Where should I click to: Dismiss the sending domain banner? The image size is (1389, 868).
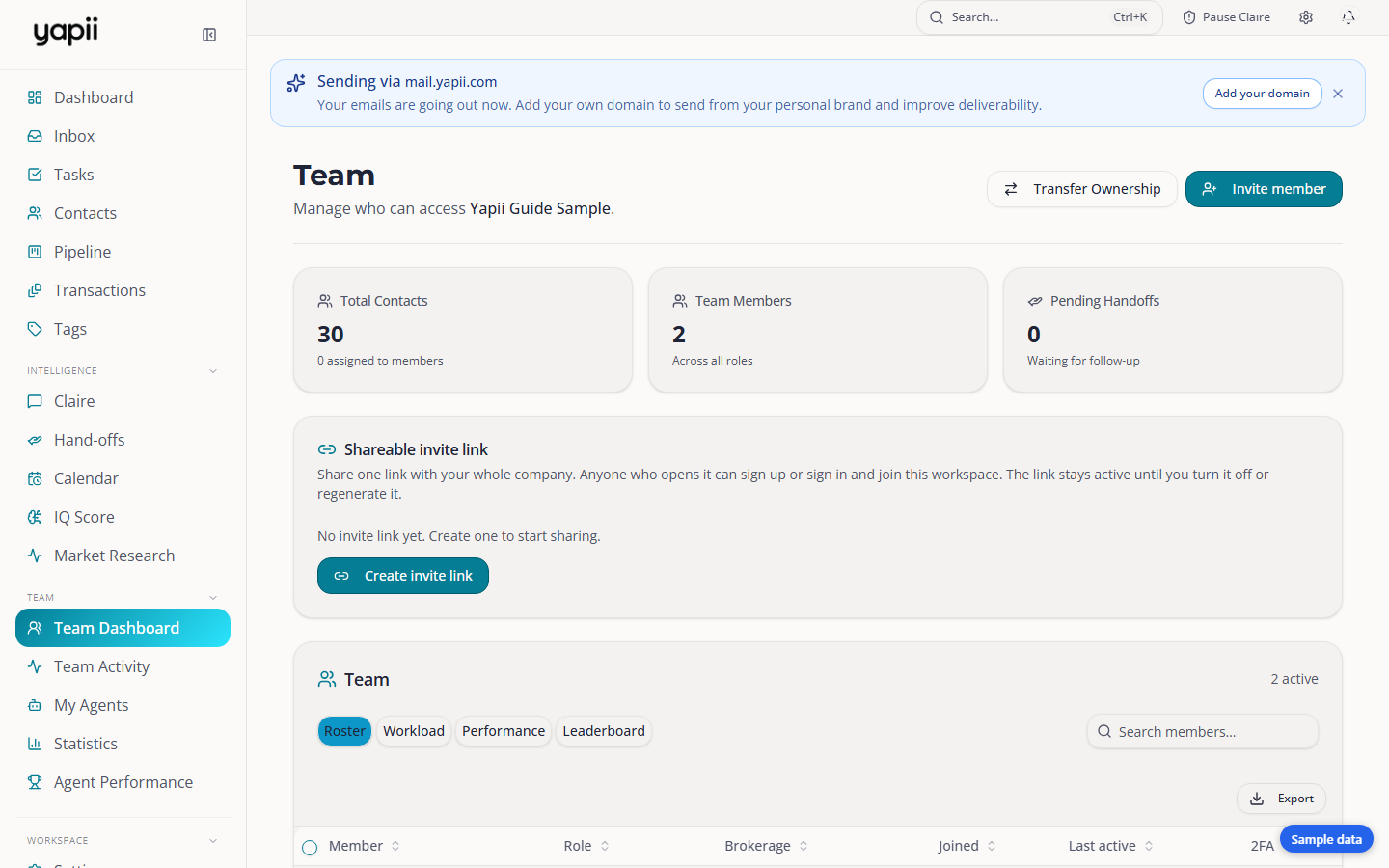click(x=1338, y=94)
